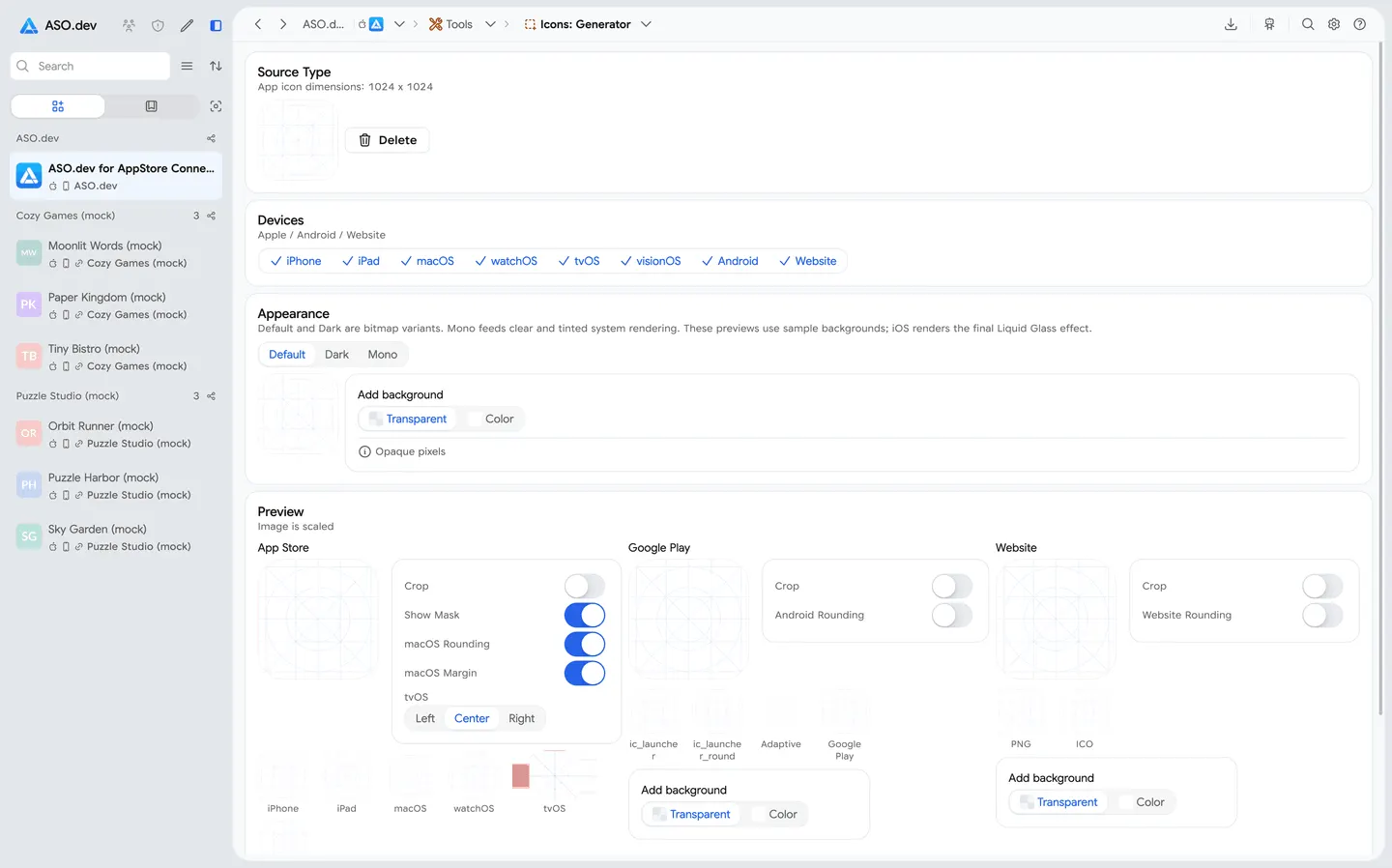The image size is (1392, 868).
Task: Choose Color for Appearance background
Action: [x=491, y=419]
